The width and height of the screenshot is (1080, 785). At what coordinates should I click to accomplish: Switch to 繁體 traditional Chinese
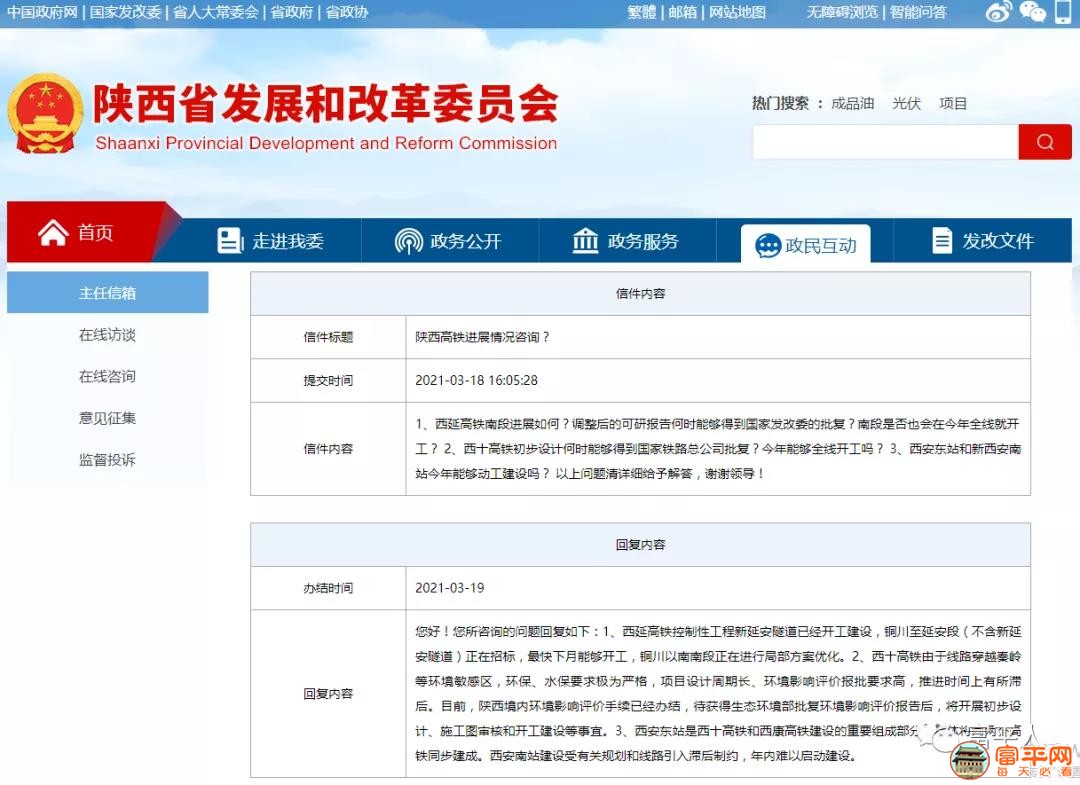point(642,12)
